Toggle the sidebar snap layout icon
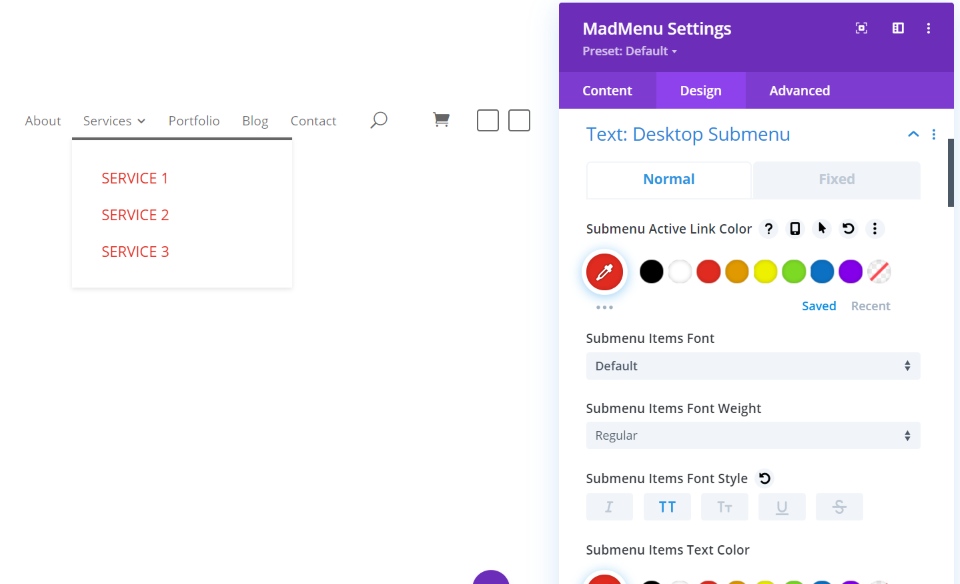The height and width of the screenshot is (584, 960). click(898, 28)
